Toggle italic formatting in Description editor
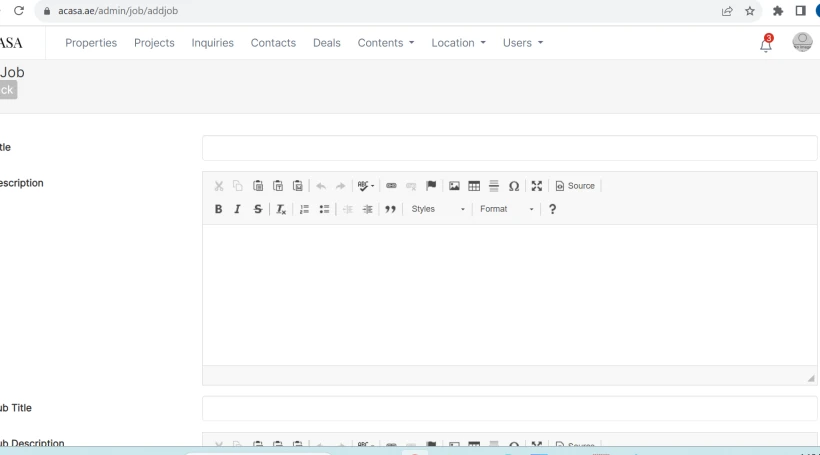The height and width of the screenshot is (455, 820). point(237,209)
